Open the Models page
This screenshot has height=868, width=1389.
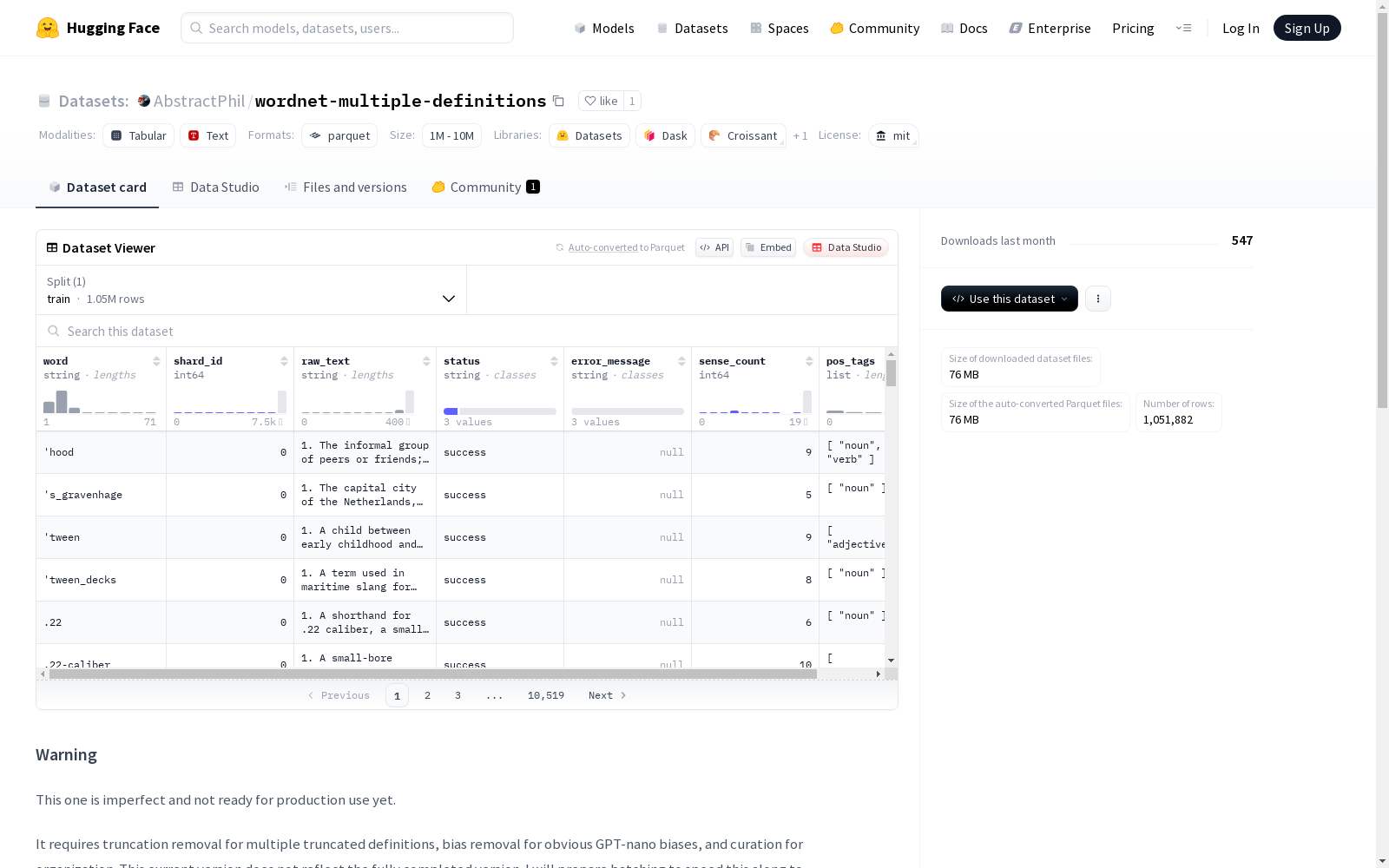[x=604, y=28]
